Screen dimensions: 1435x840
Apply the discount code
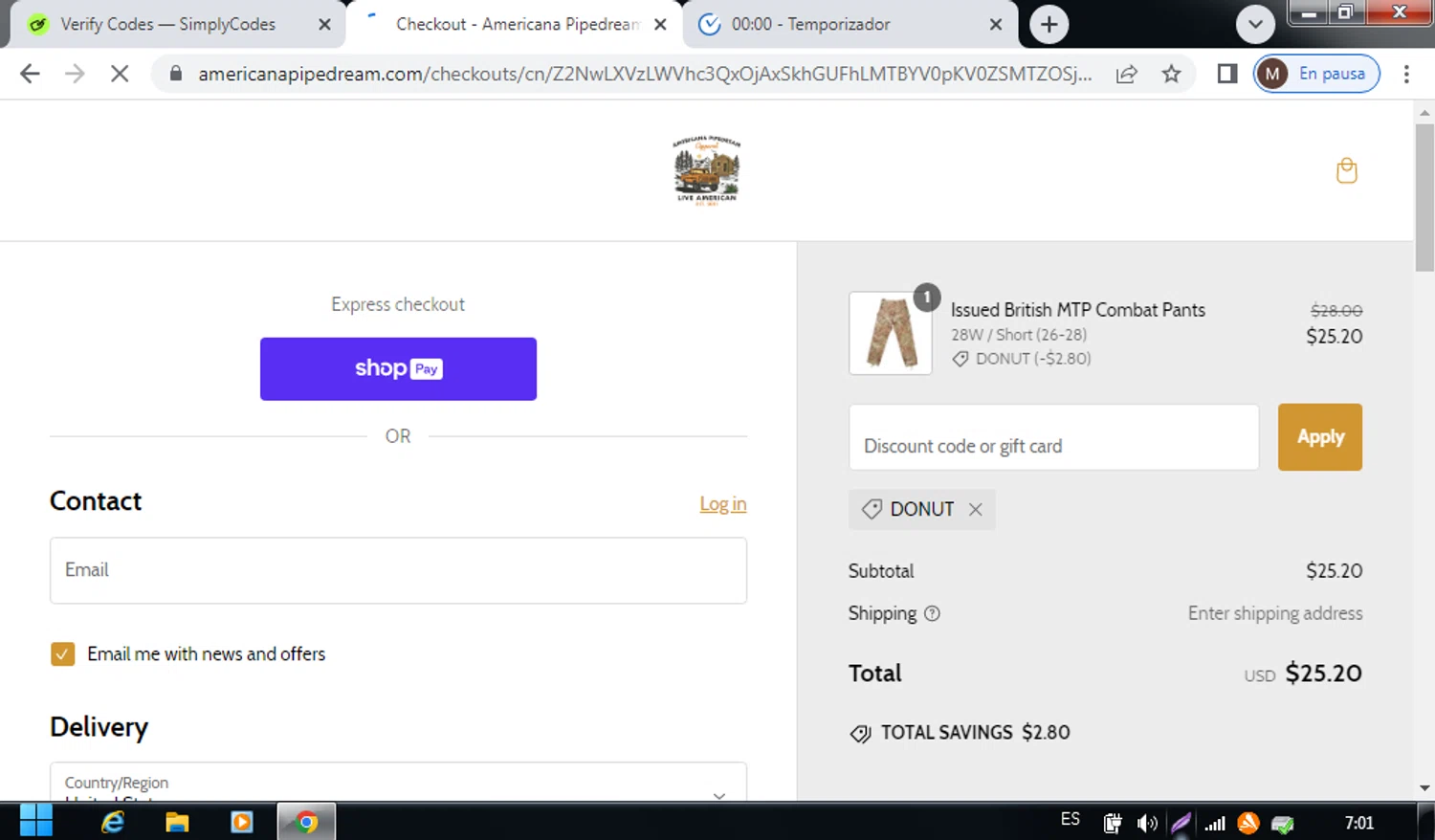pos(1320,437)
